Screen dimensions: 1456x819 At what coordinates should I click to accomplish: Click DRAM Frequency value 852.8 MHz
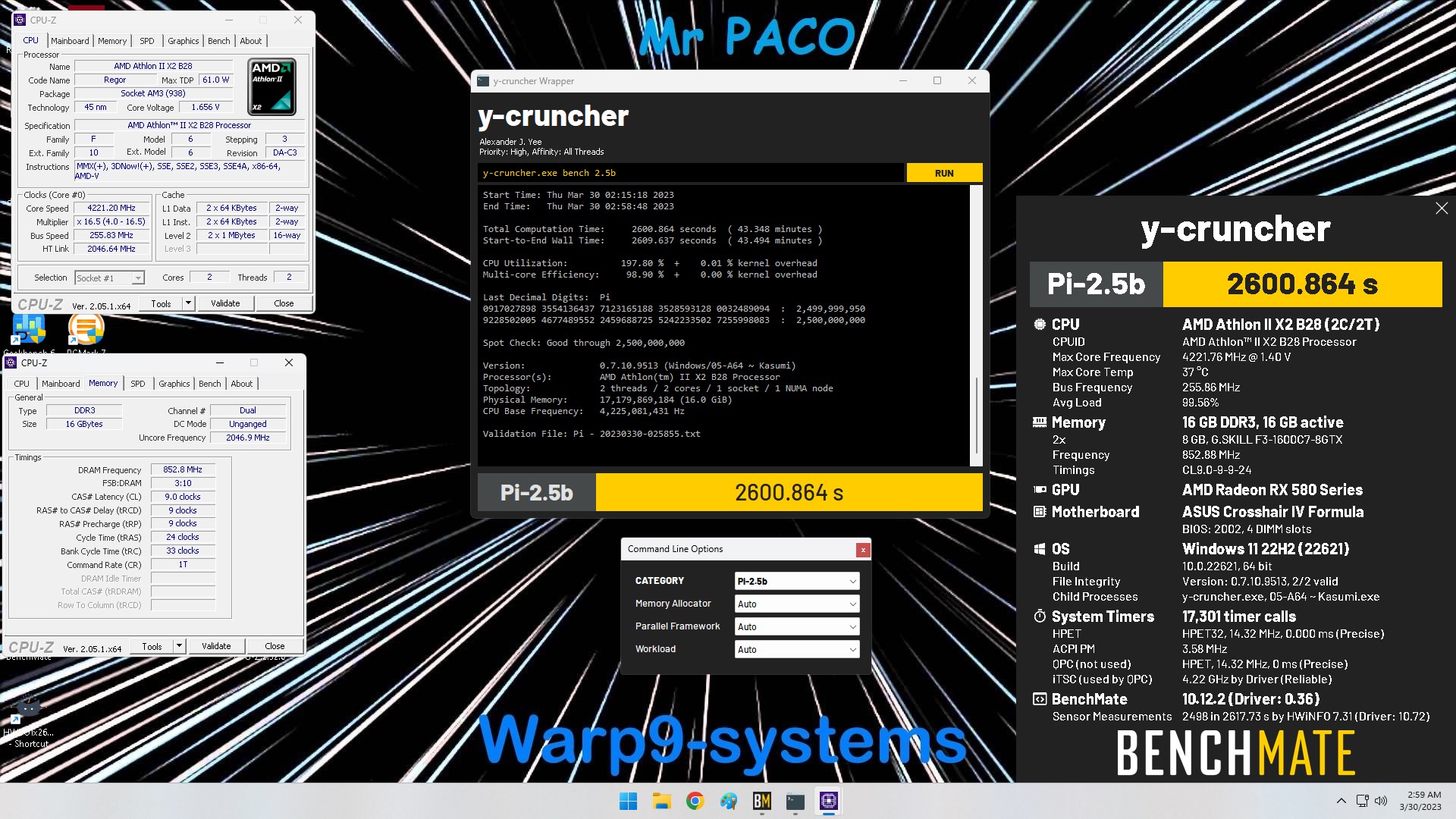[184, 469]
